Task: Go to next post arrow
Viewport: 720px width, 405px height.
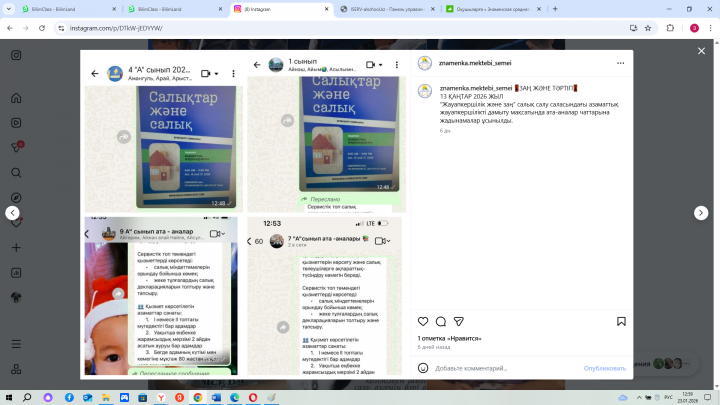Action: coord(701,213)
